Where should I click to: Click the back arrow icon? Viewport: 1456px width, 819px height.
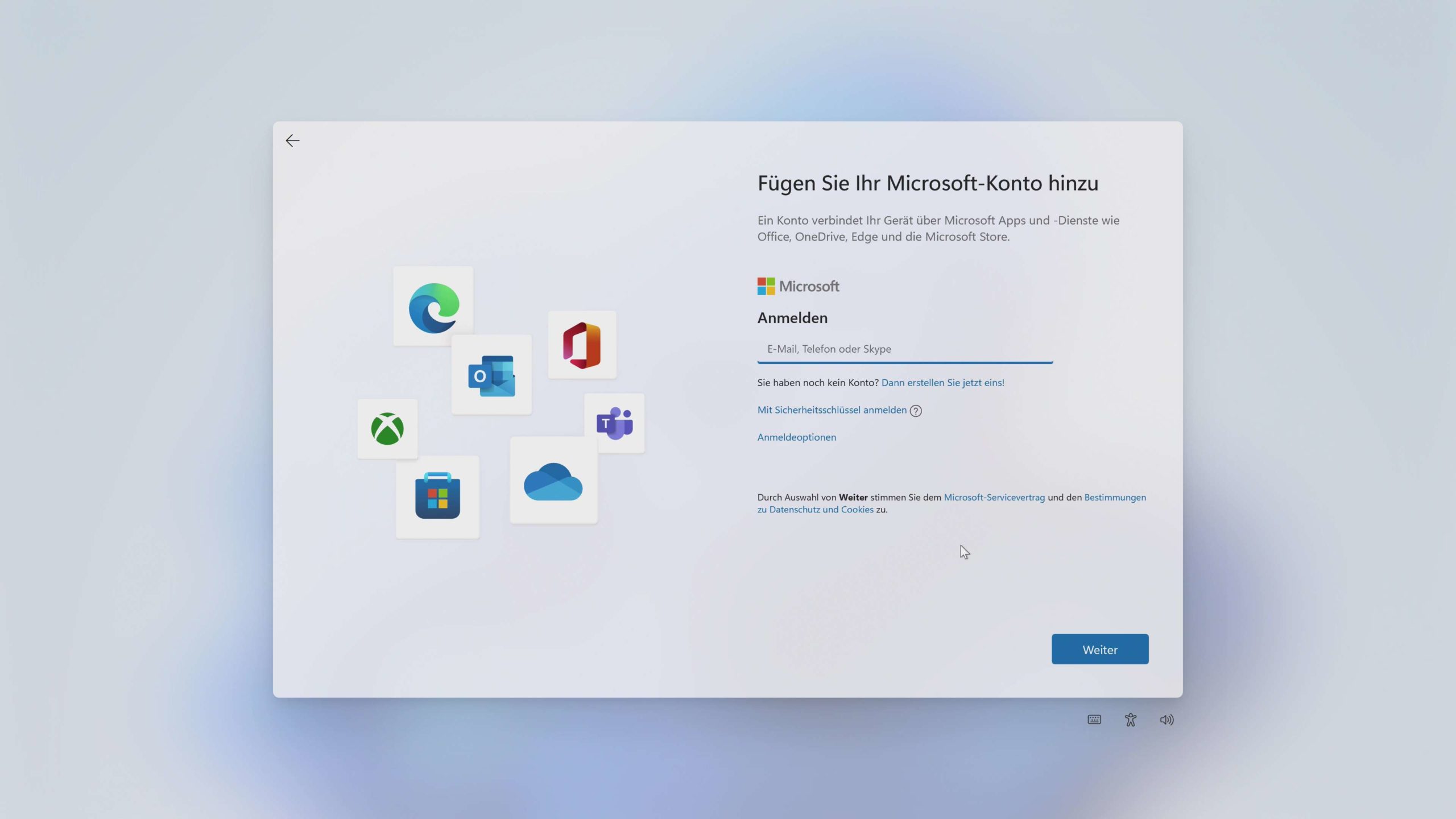[x=292, y=140]
